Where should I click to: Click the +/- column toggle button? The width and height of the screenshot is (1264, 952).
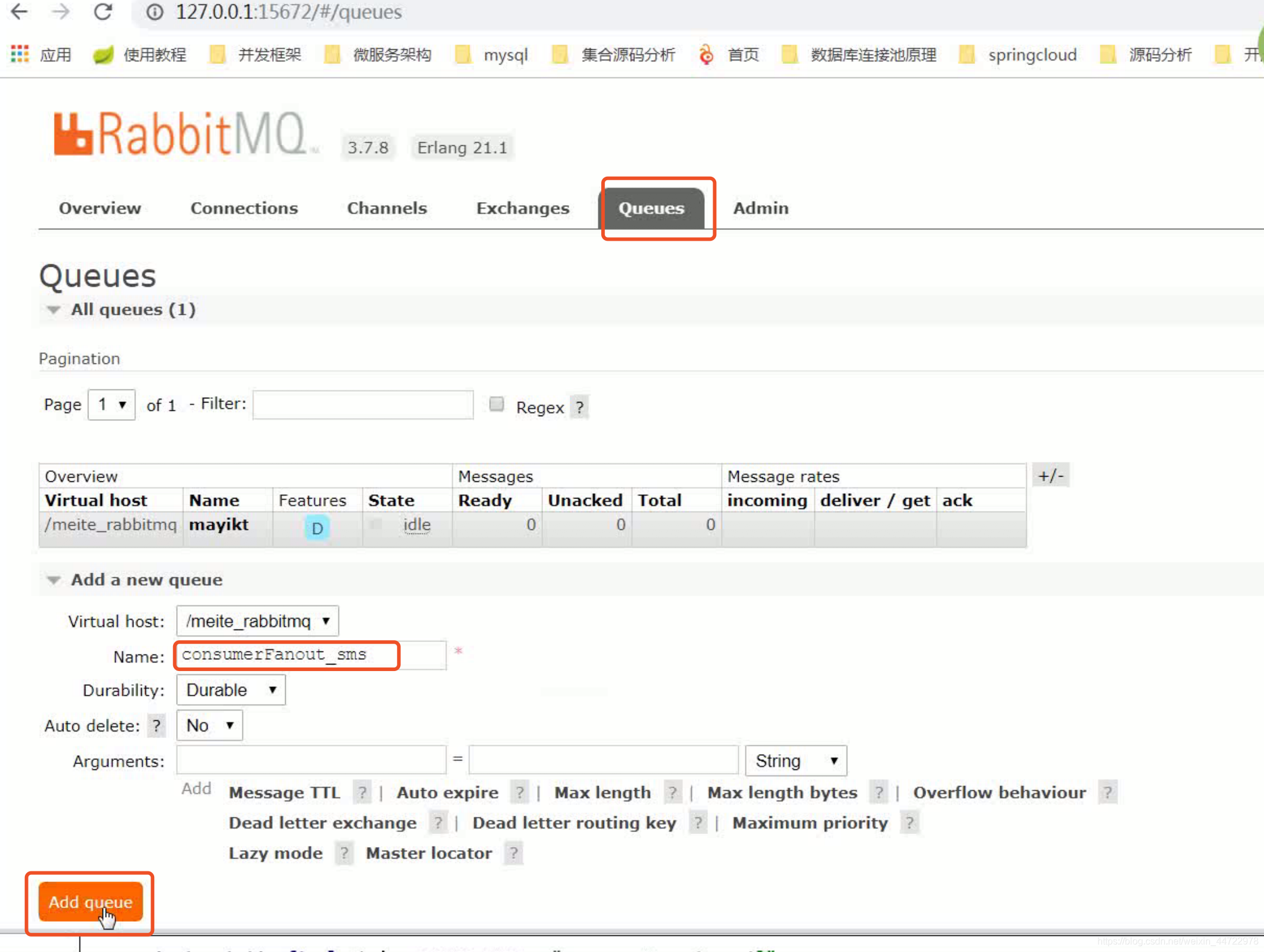click(x=1051, y=475)
